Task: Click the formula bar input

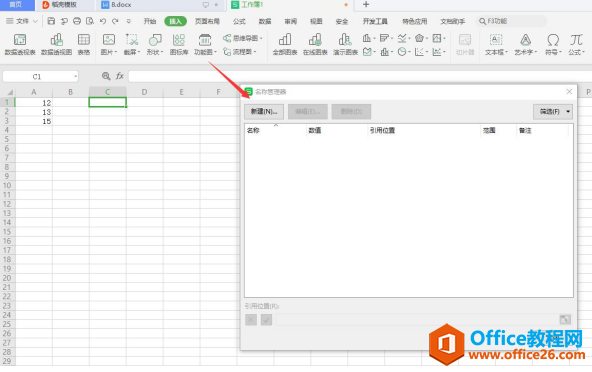Action: click(360, 76)
